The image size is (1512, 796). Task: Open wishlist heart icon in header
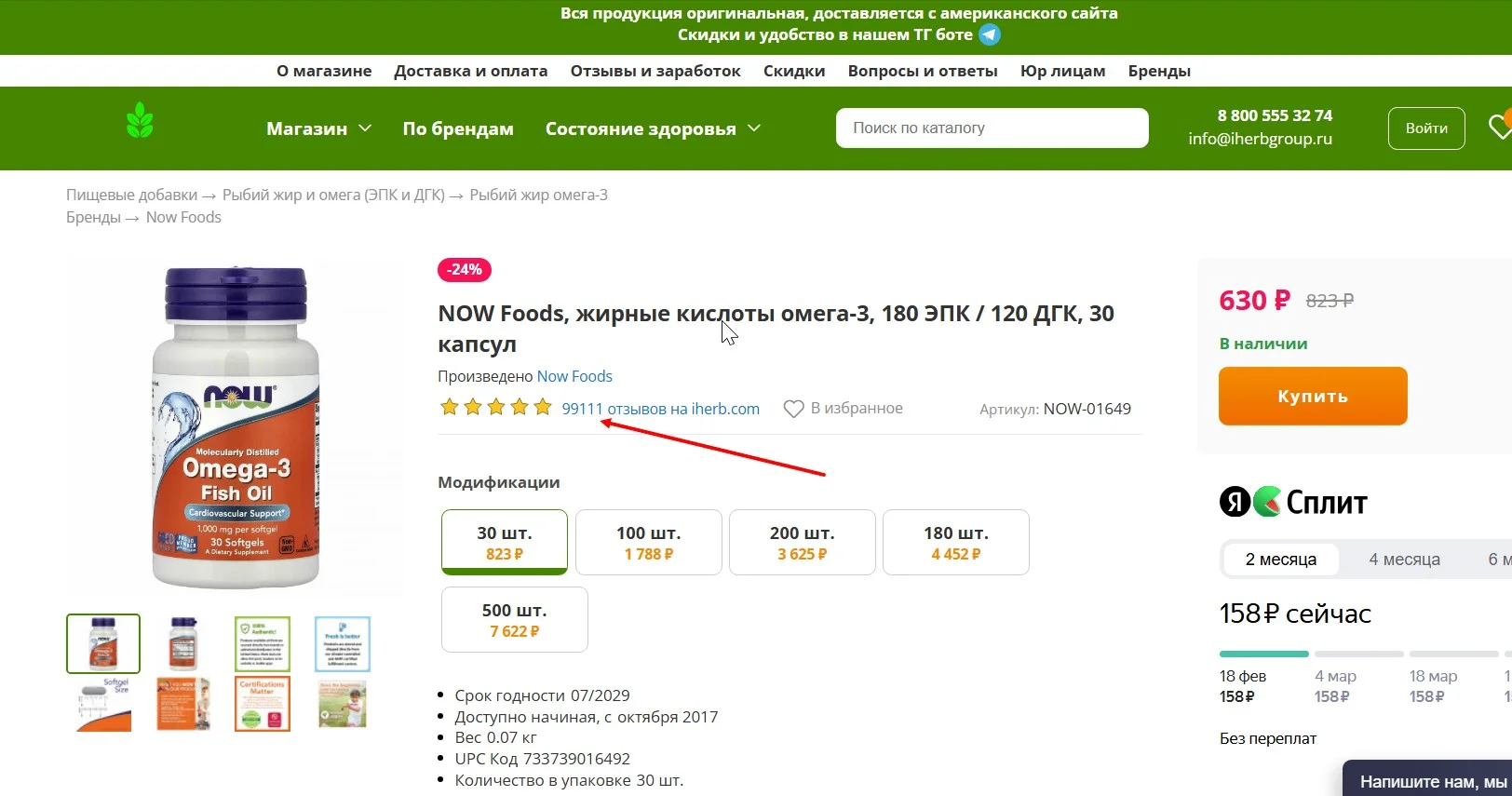[x=1500, y=127]
